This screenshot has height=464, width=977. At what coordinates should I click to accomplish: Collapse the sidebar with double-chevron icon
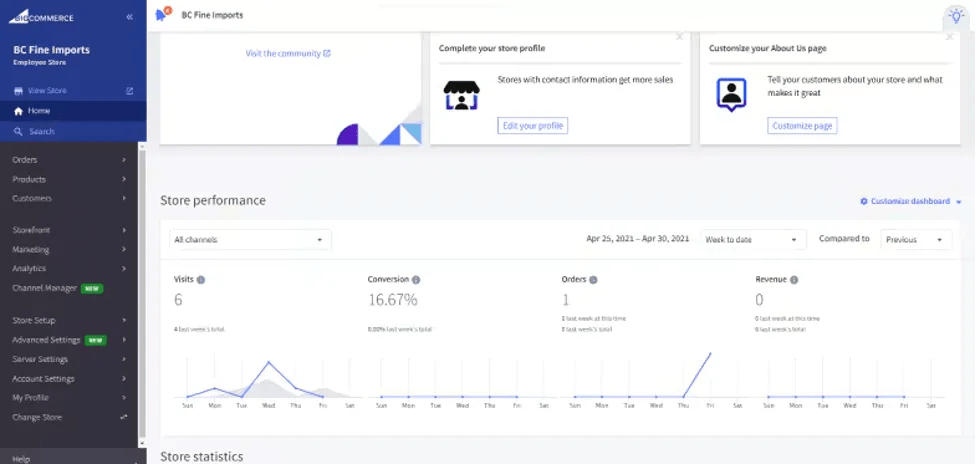click(130, 17)
